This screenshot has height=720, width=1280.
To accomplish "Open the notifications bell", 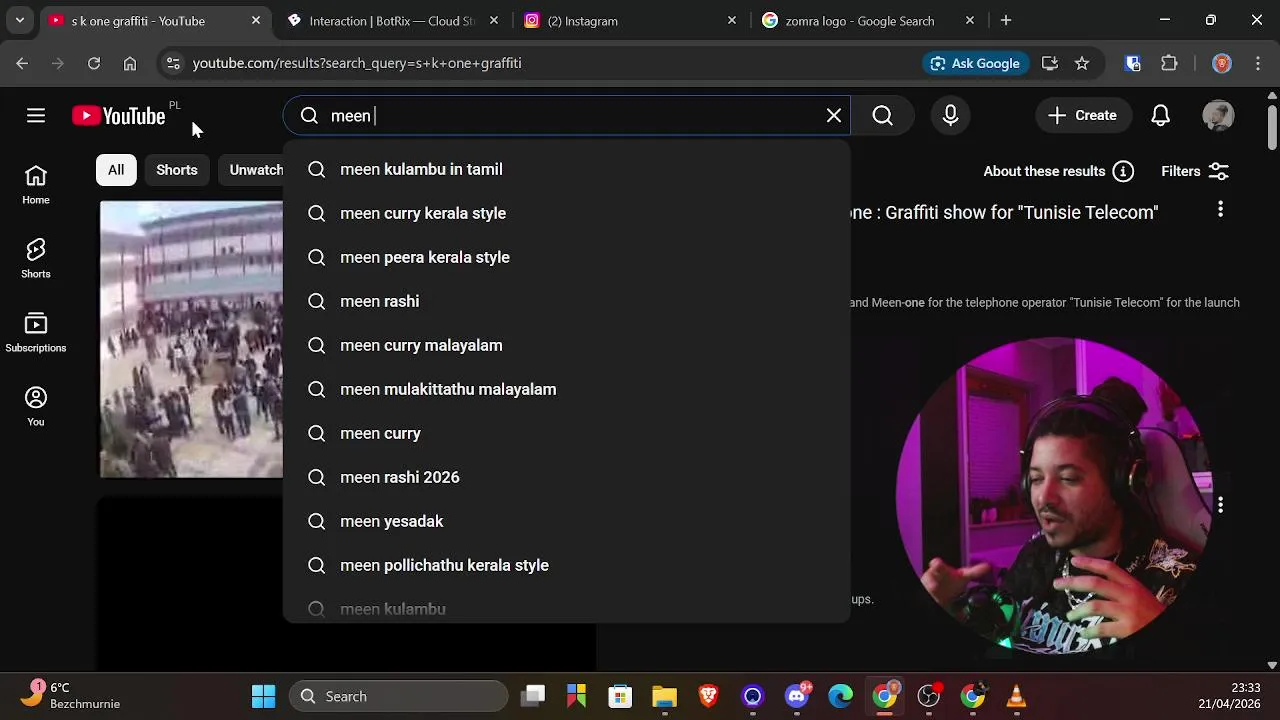I will click(x=1160, y=116).
